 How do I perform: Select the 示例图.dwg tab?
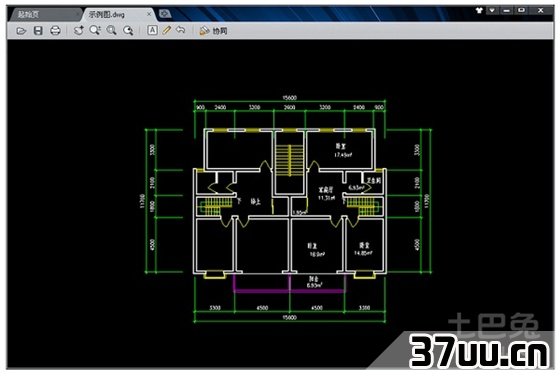point(106,15)
